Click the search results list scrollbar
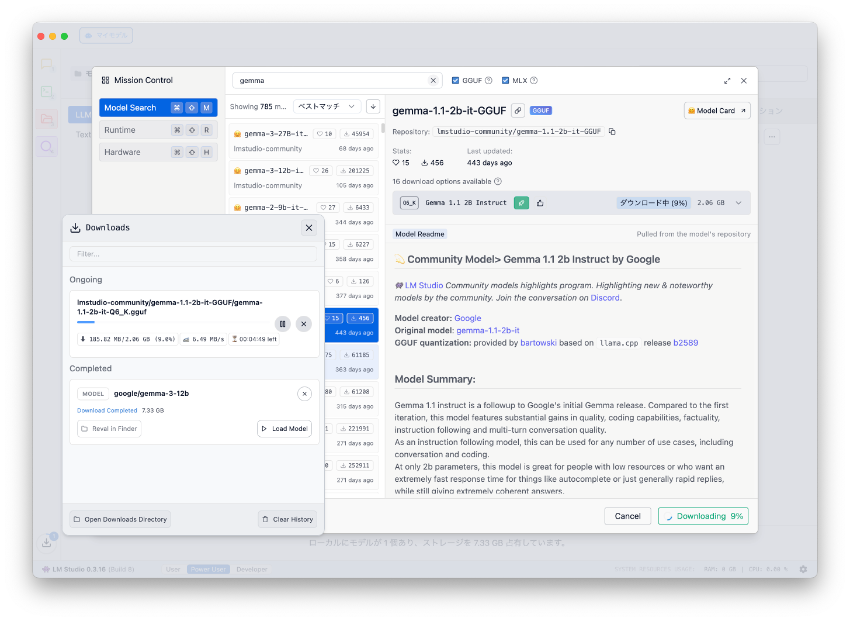 tap(383, 129)
